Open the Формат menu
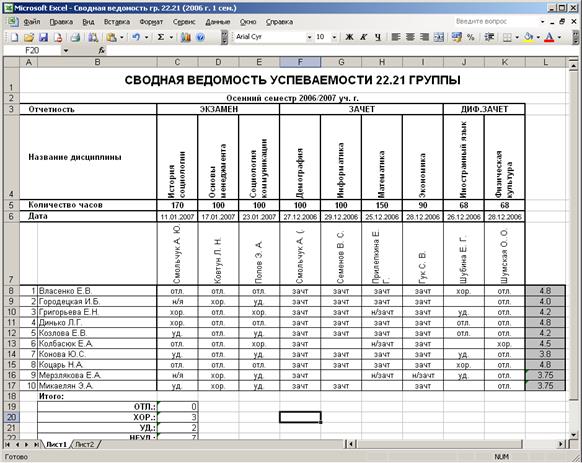This screenshot has width=582, height=463. coord(151,22)
